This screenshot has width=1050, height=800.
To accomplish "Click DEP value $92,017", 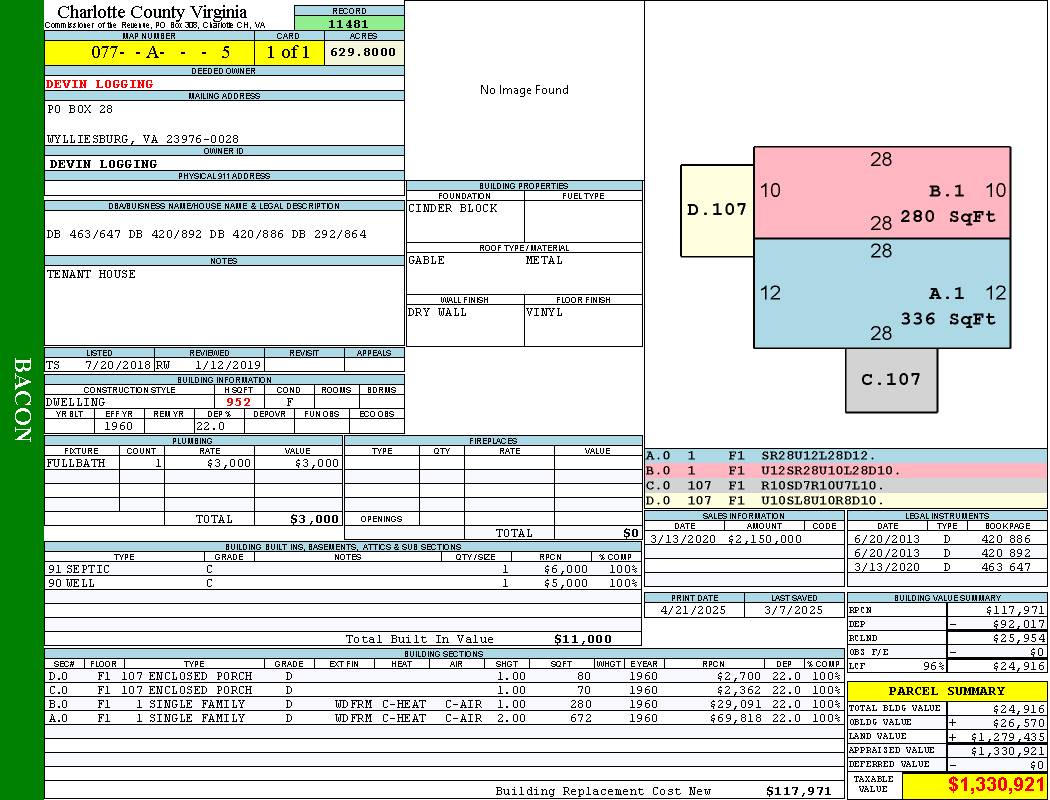I will coord(1019,625).
